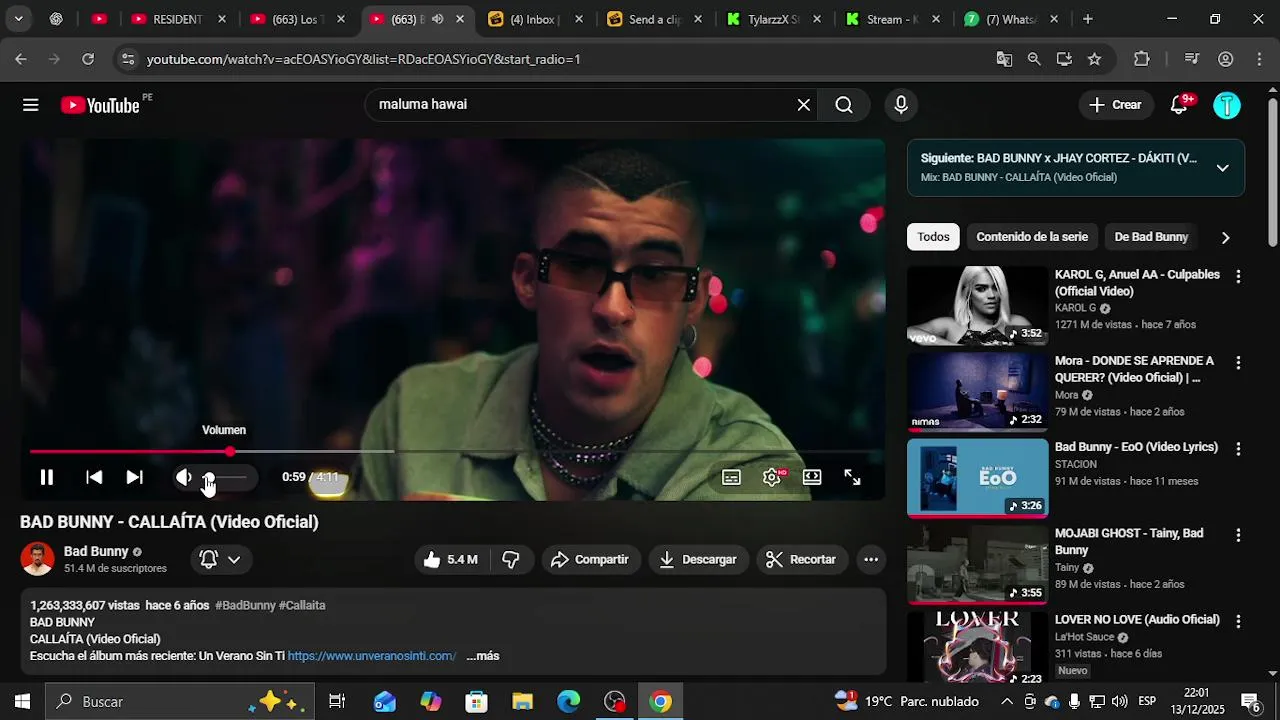Go back with the browser back arrow

(21, 59)
